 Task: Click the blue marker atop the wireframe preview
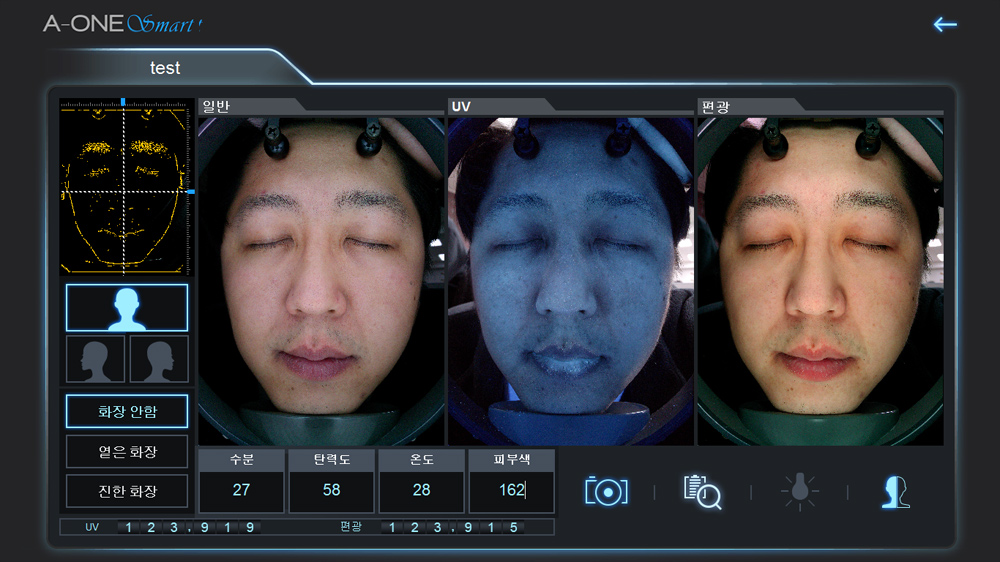[x=123, y=102]
